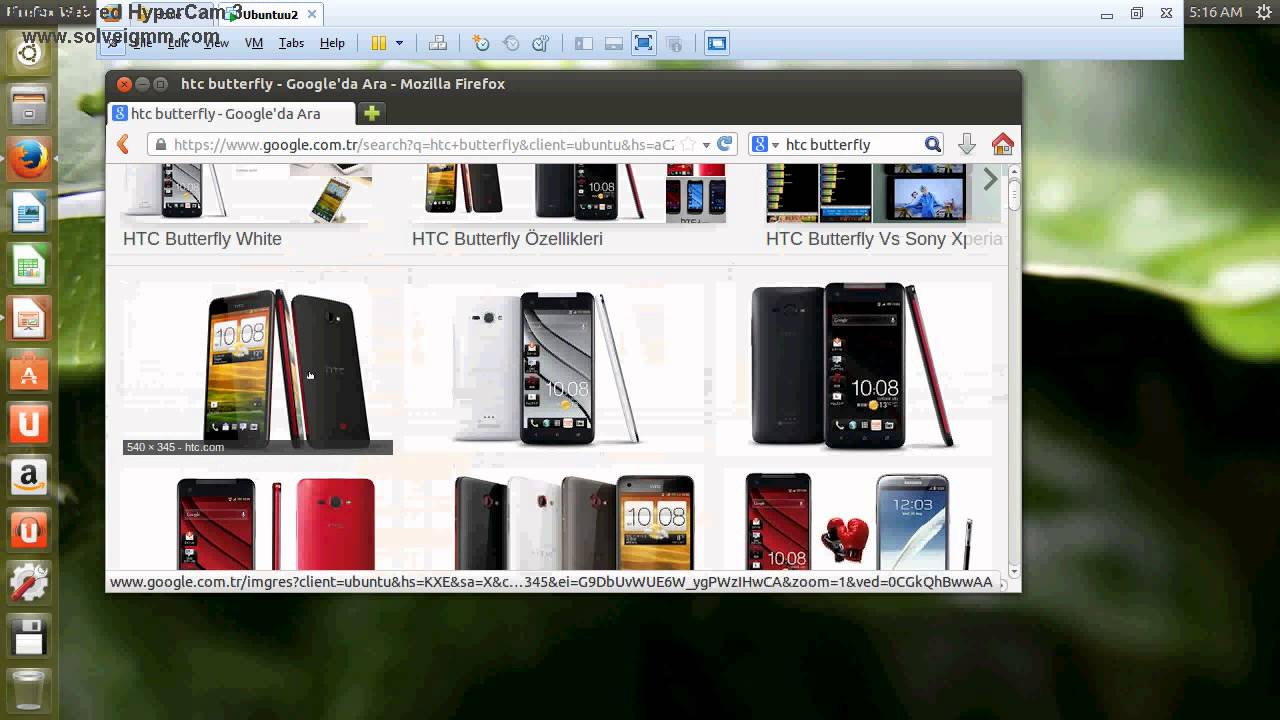
Task: Open LibreOffice Calc from the launcher
Action: [29, 267]
